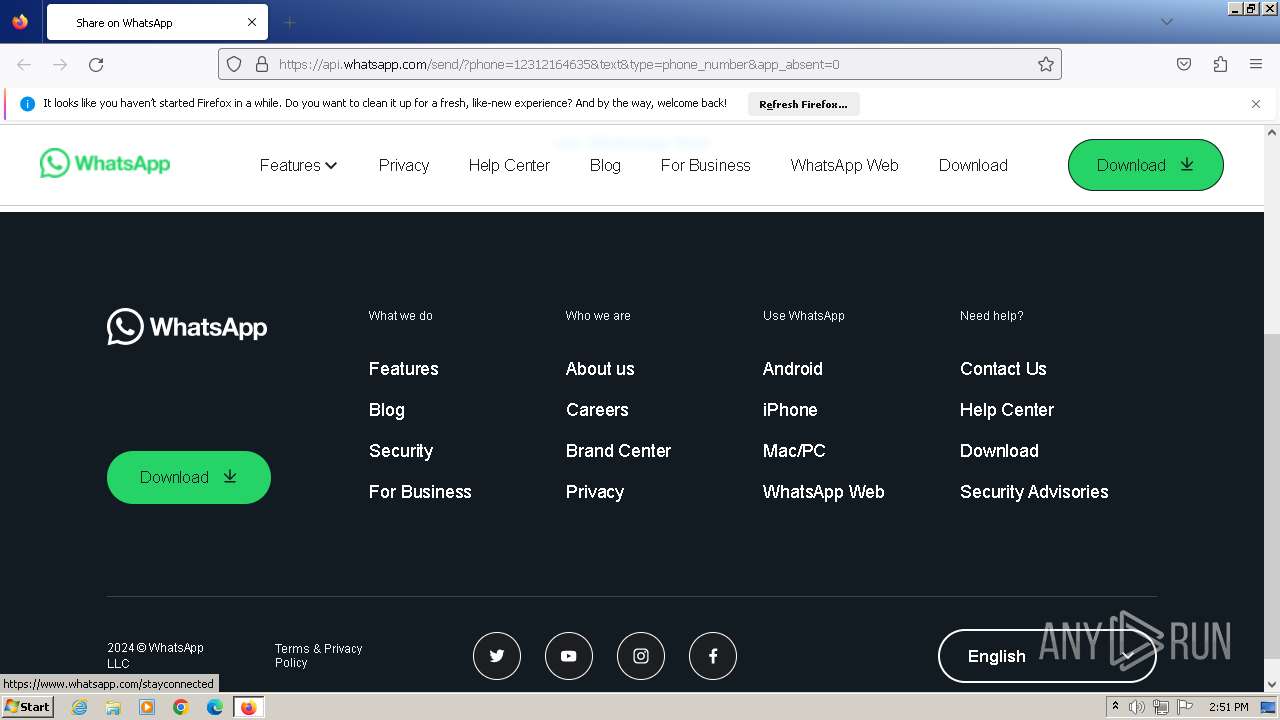Open Privacy in the header navigation
Viewport: 1280px width, 720px height.
[404, 165]
